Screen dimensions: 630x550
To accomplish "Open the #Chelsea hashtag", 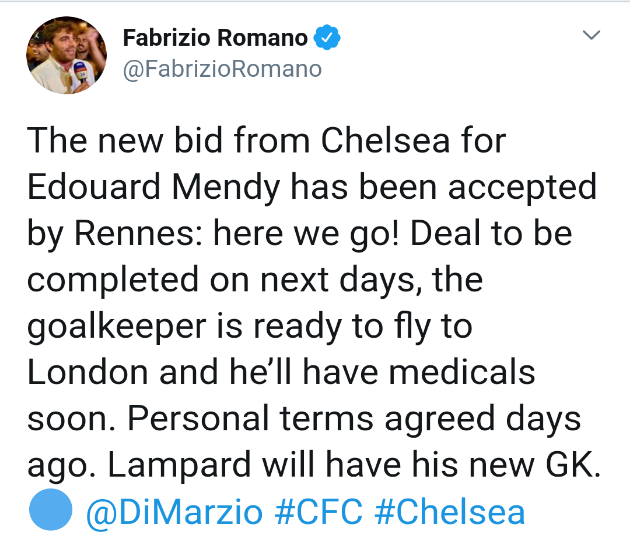I will click(449, 512).
